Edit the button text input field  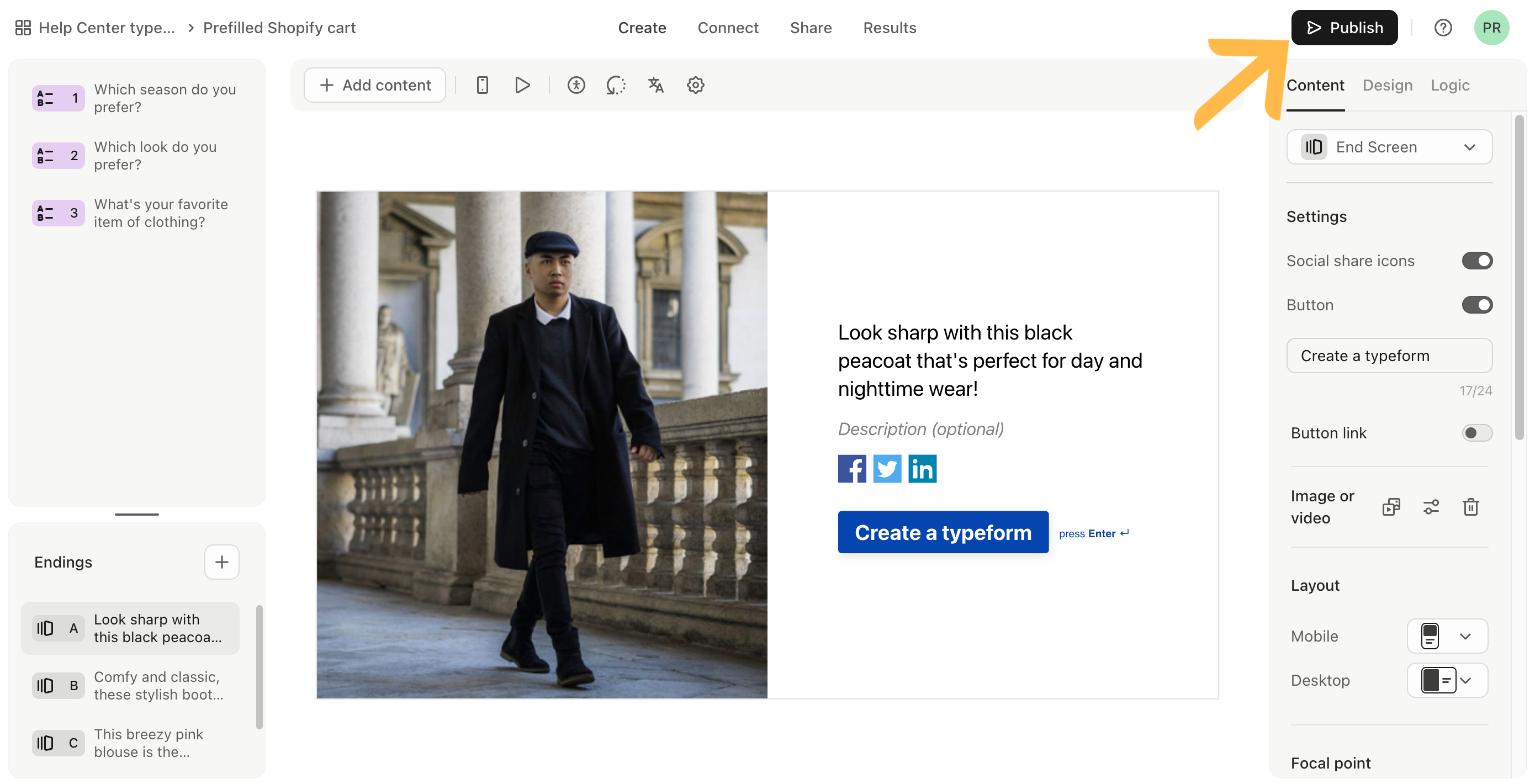coord(1389,356)
